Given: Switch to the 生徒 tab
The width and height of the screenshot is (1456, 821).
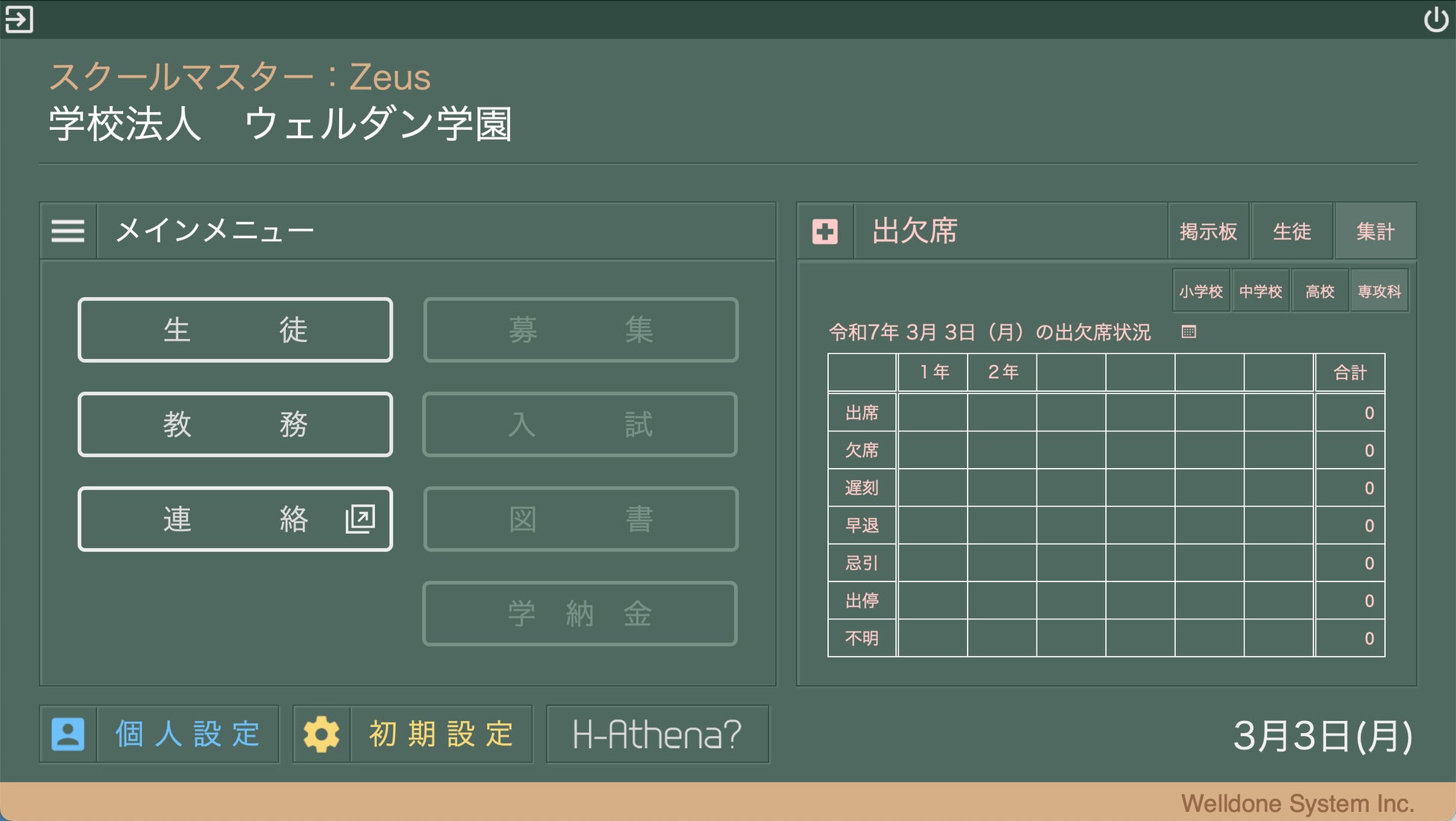Looking at the screenshot, I should pos(1292,231).
